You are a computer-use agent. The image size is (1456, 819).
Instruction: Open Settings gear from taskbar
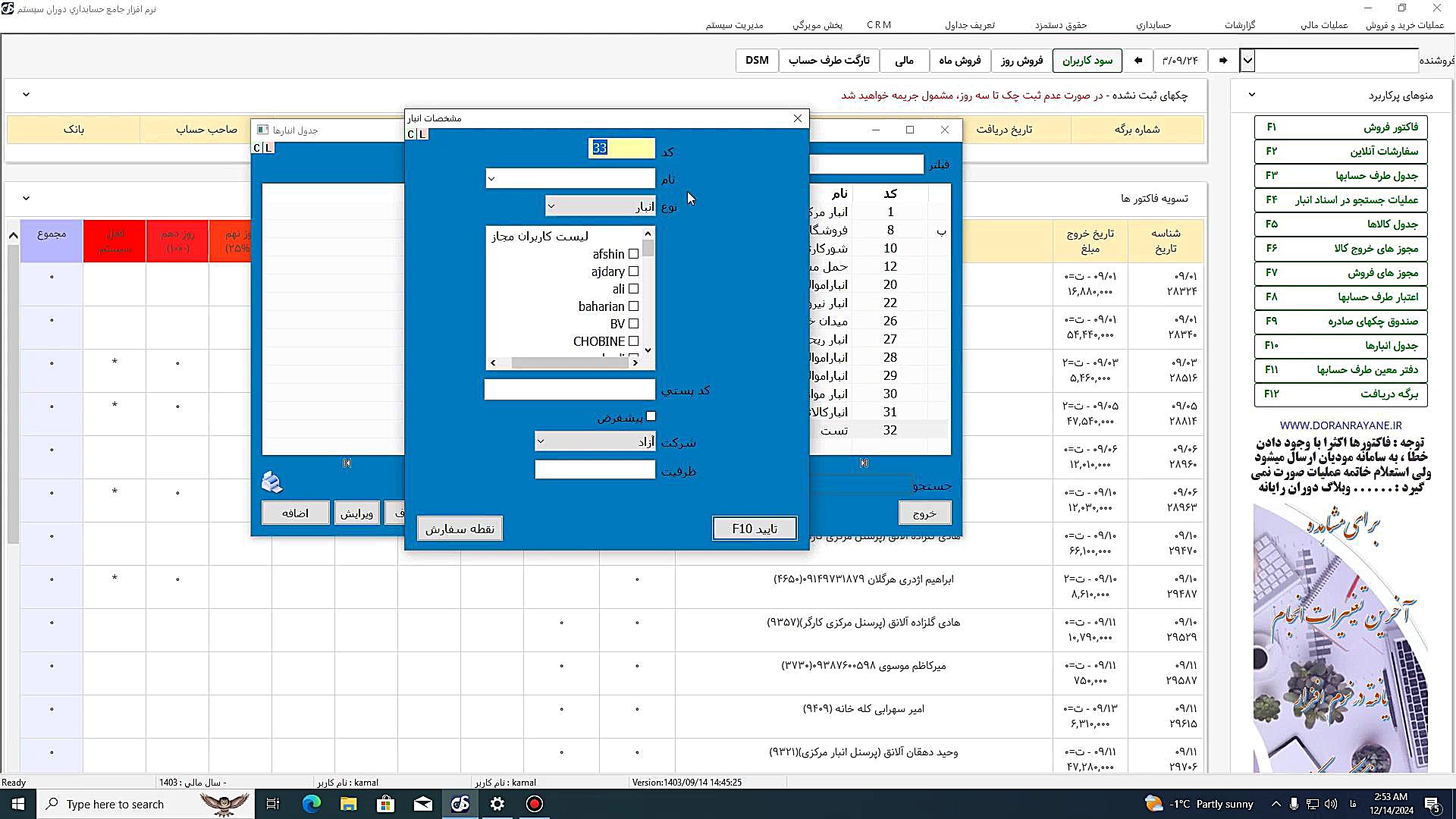click(497, 804)
